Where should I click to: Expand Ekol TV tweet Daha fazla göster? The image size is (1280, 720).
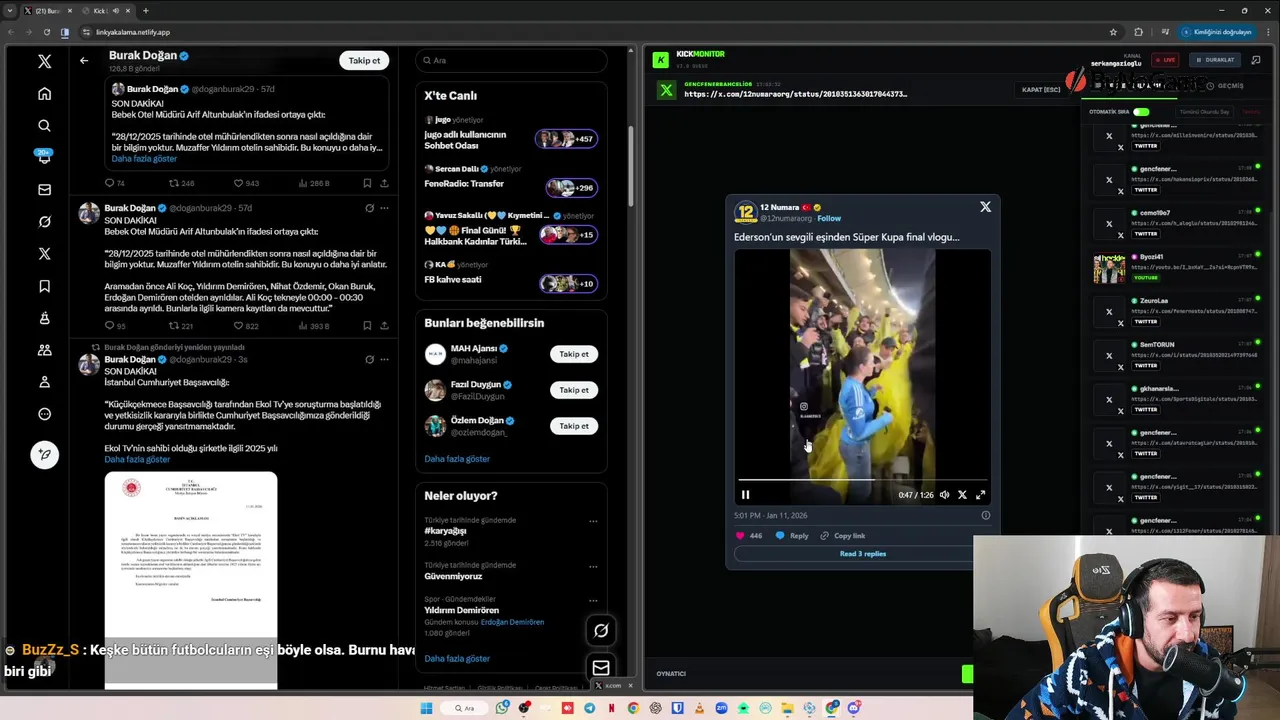137,460
